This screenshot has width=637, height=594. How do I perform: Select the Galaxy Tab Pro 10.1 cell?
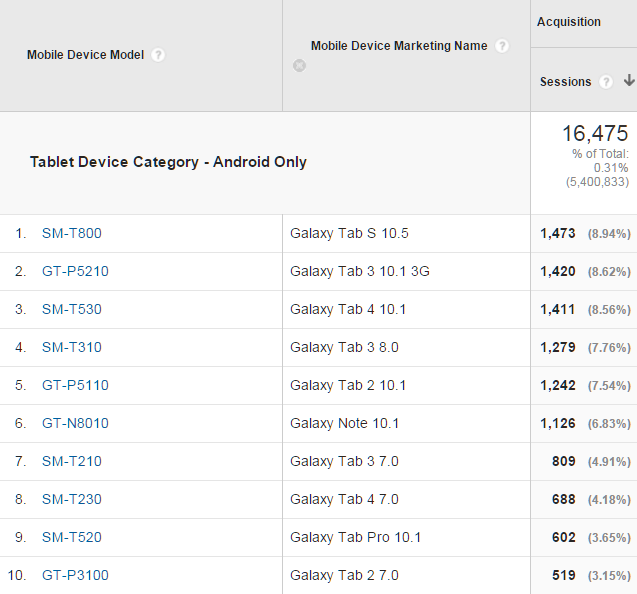click(406, 538)
